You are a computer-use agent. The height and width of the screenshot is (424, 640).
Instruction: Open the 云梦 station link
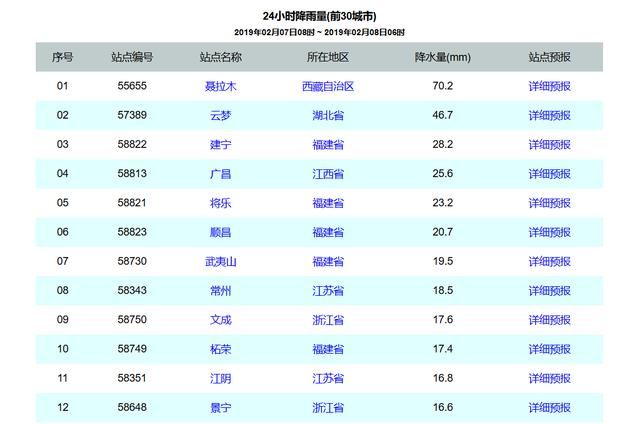[x=220, y=115]
